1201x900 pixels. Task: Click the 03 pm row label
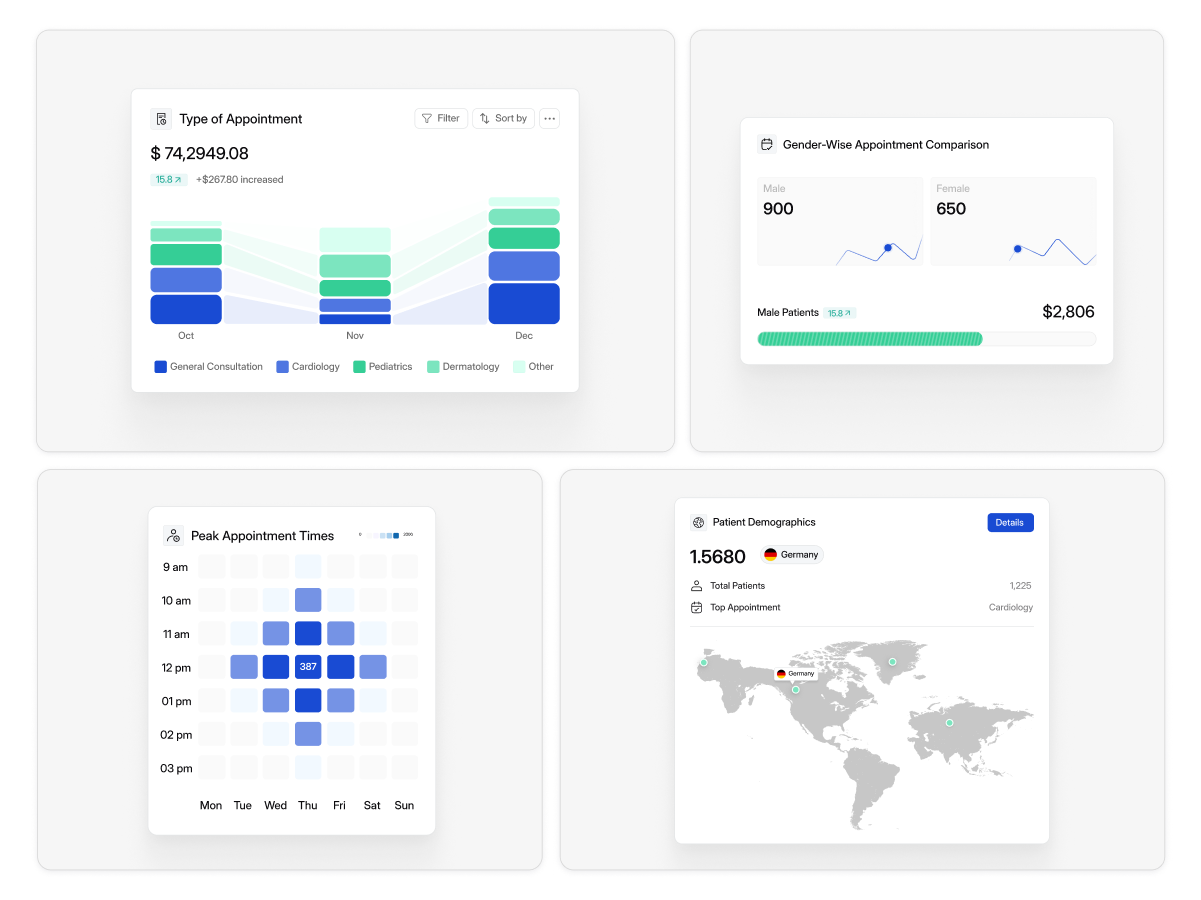click(x=177, y=768)
